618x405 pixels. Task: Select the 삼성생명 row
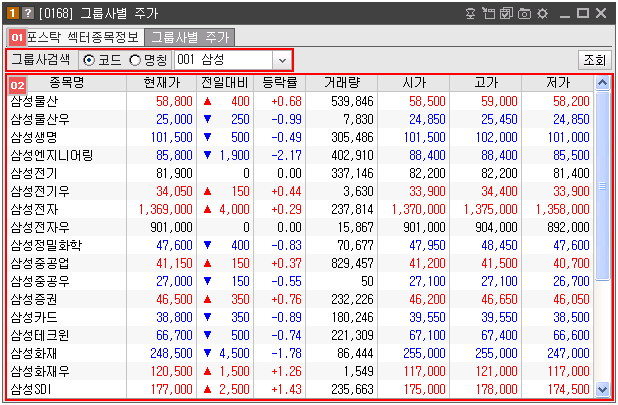pyautogui.click(x=301, y=137)
